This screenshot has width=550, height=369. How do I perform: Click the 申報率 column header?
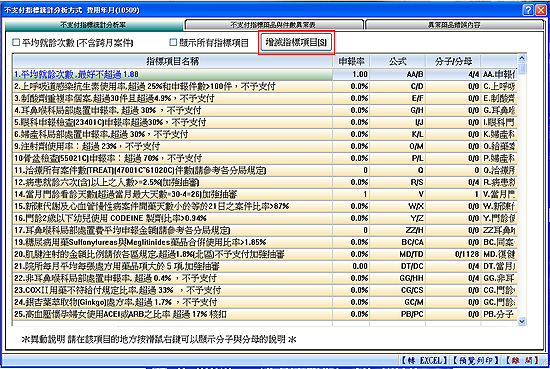click(x=351, y=62)
